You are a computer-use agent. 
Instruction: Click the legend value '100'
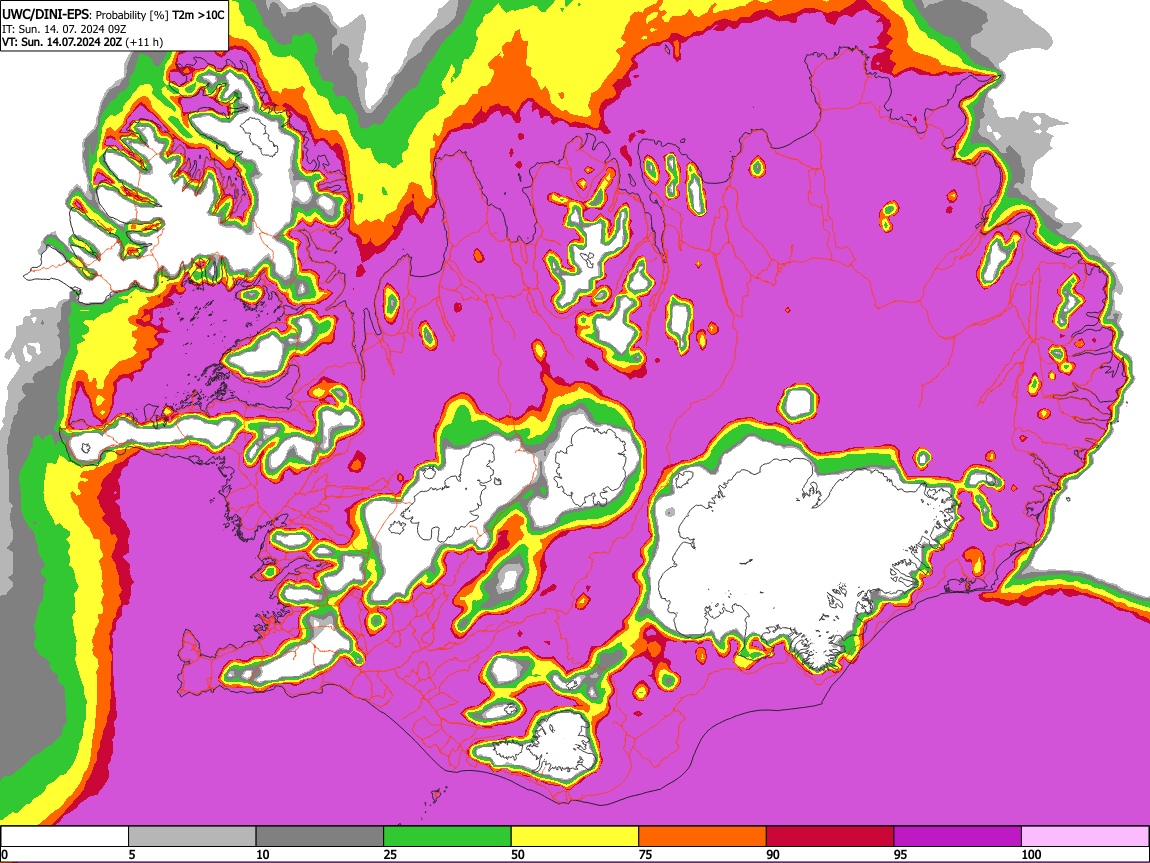[1031, 854]
